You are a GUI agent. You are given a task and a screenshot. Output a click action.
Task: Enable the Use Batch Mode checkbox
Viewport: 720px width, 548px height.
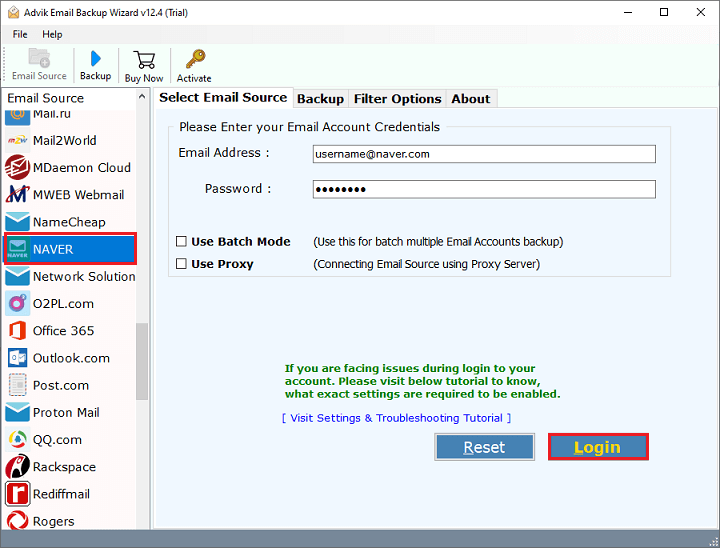point(181,242)
